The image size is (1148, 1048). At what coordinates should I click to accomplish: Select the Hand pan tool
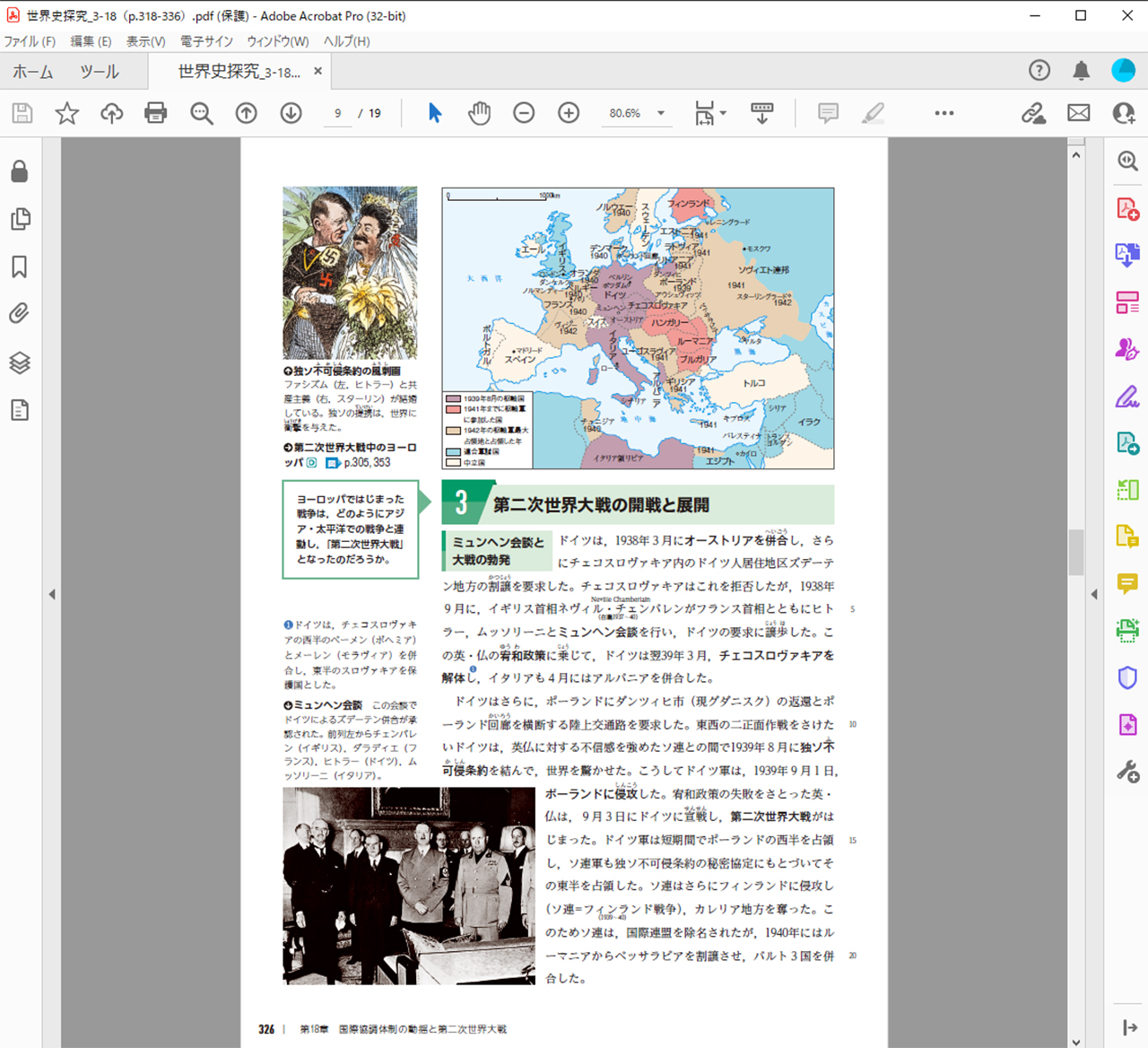coord(480,113)
